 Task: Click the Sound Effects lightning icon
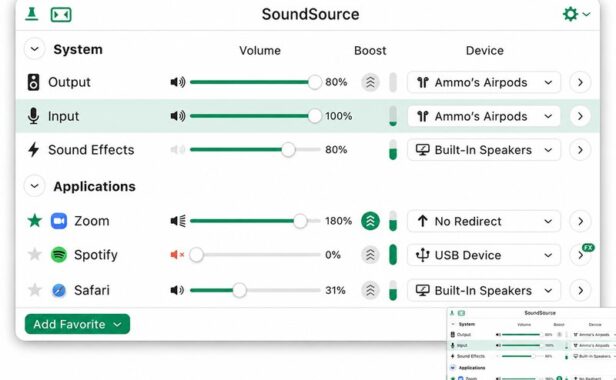pyautogui.click(x=33, y=150)
